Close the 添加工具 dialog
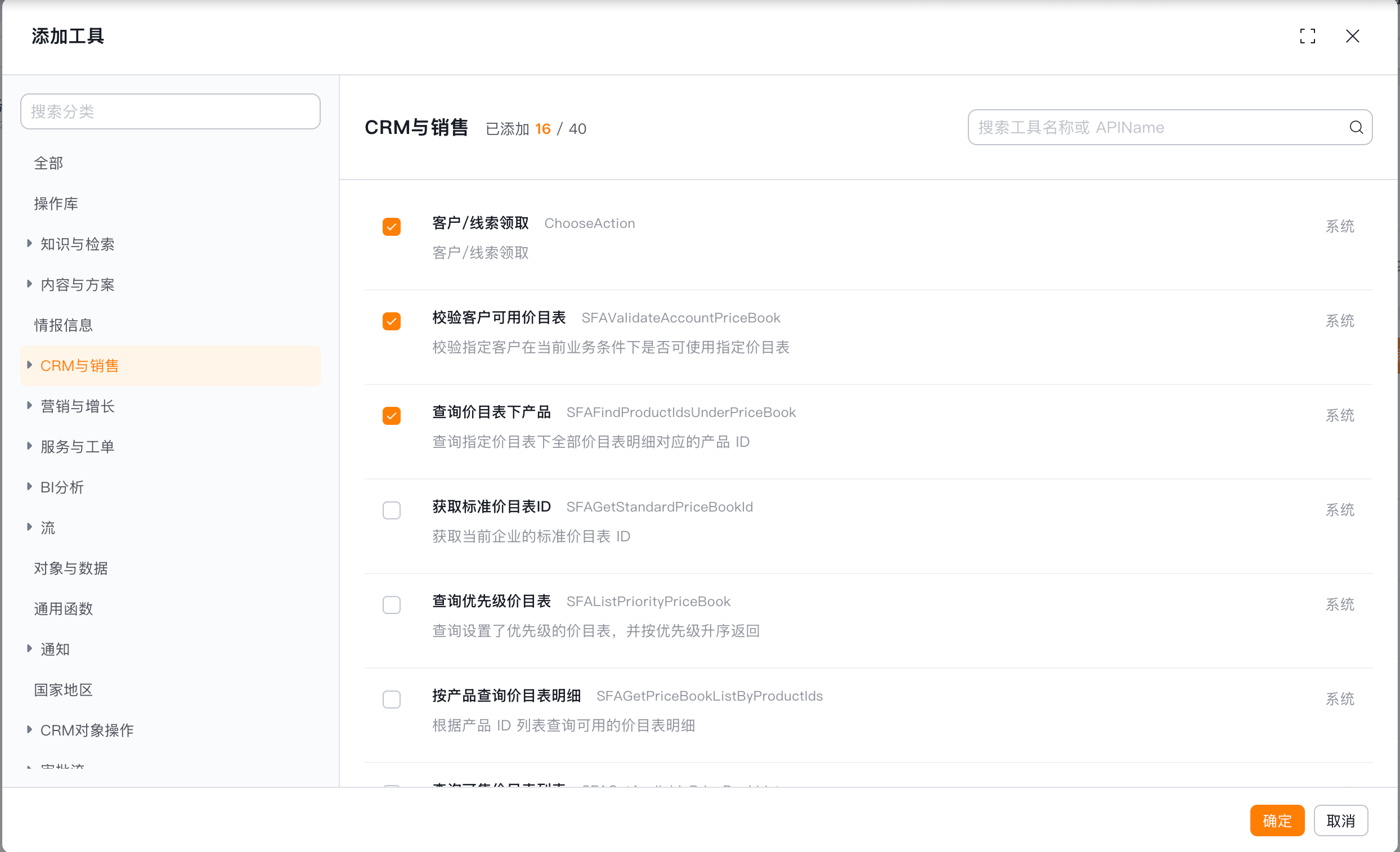Screen dimensions: 1400x852 pos(1352,37)
